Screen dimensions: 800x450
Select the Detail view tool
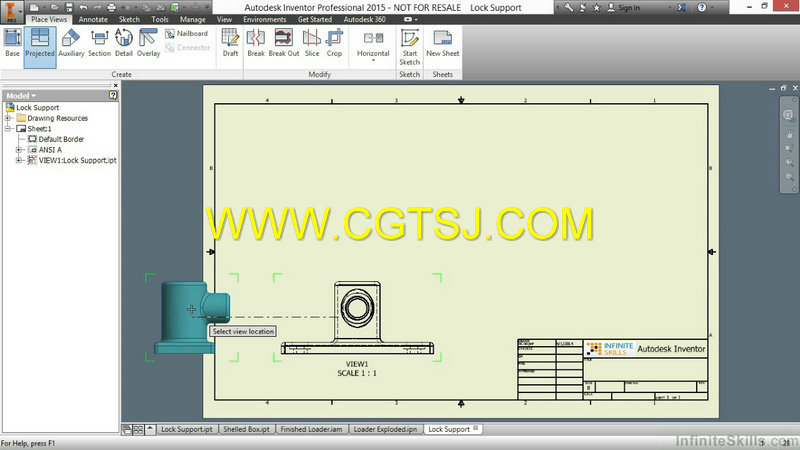tap(123, 43)
